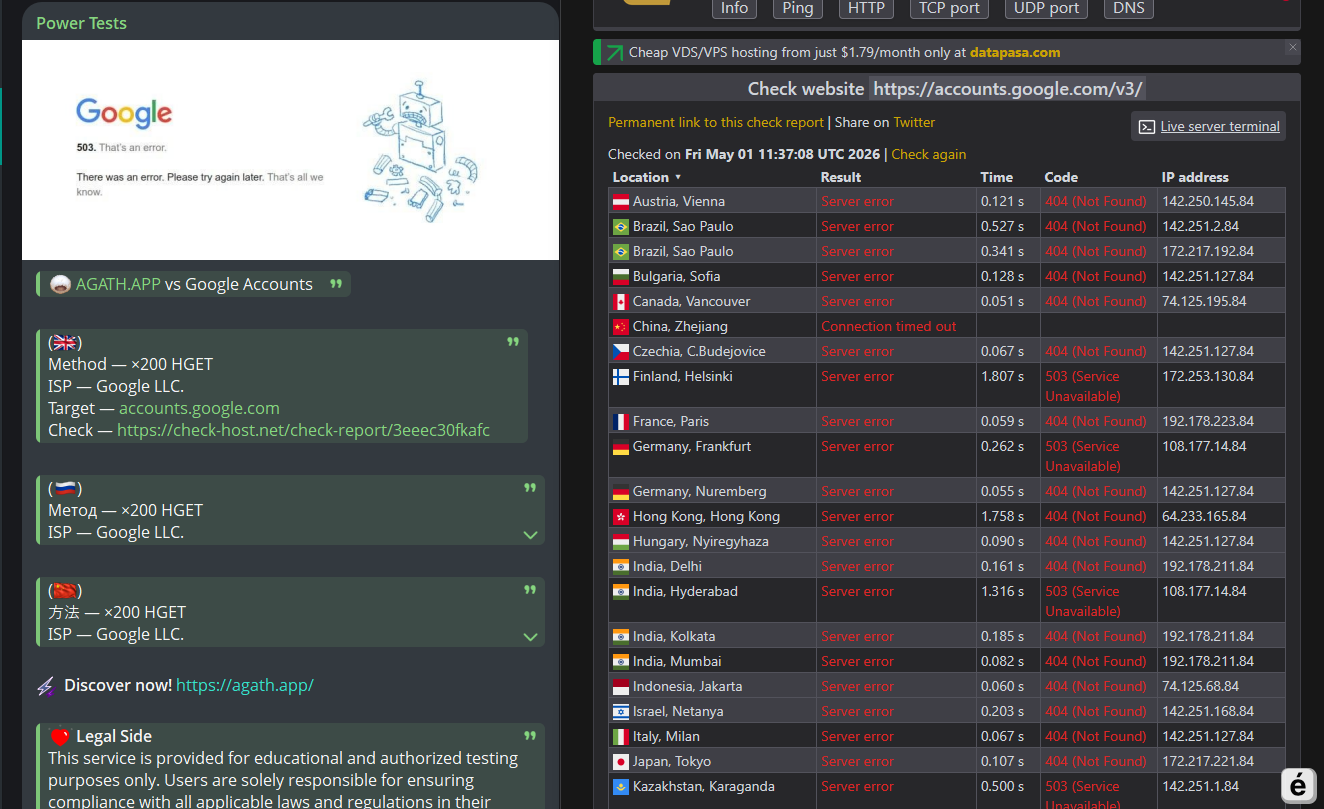This screenshot has height=809, width=1324.
Task: Click the Israel flag icon
Action: click(x=621, y=711)
